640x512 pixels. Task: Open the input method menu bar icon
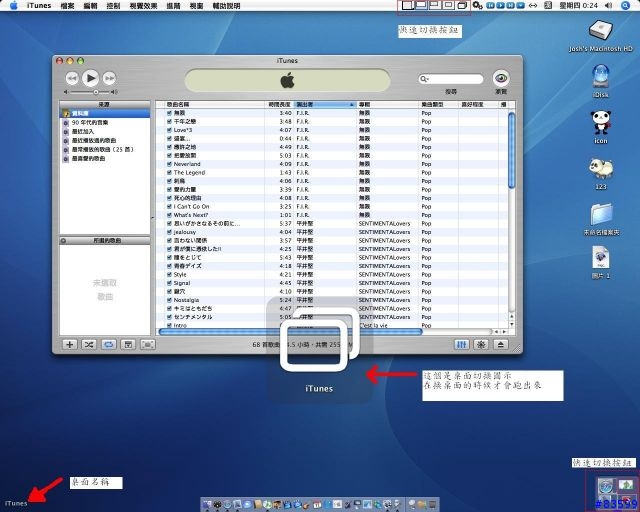548,5
